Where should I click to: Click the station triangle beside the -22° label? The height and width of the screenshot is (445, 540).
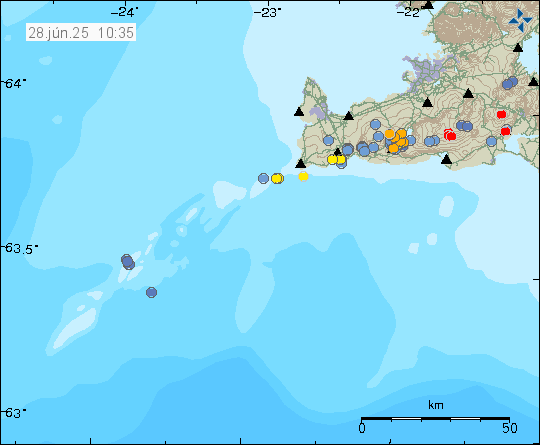coord(428,4)
